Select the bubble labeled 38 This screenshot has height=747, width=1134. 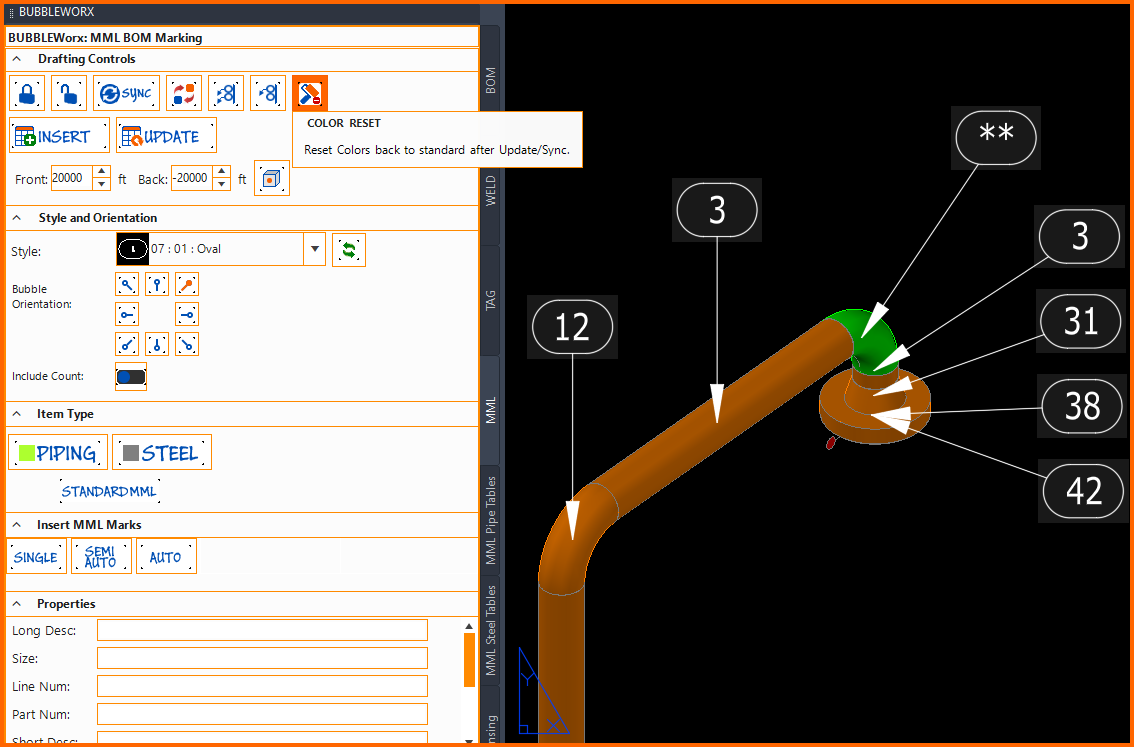pyautogui.click(x=1083, y=406)
